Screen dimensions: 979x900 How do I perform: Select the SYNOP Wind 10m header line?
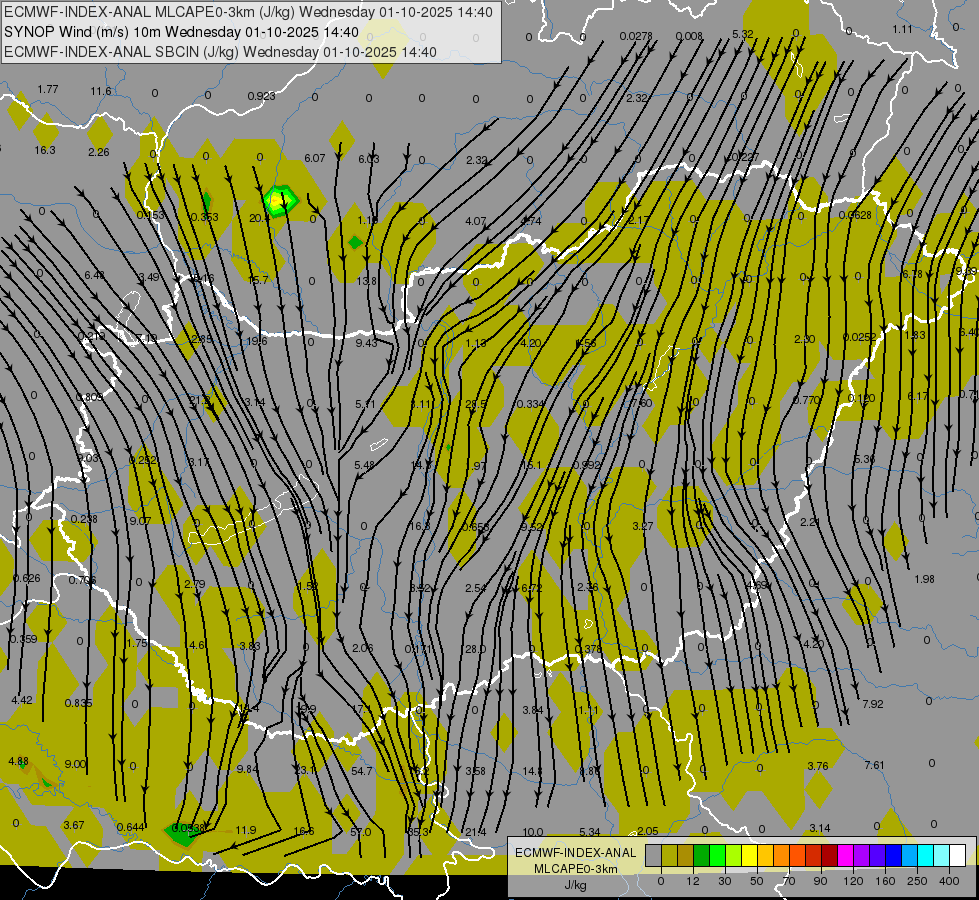[181, 32]
